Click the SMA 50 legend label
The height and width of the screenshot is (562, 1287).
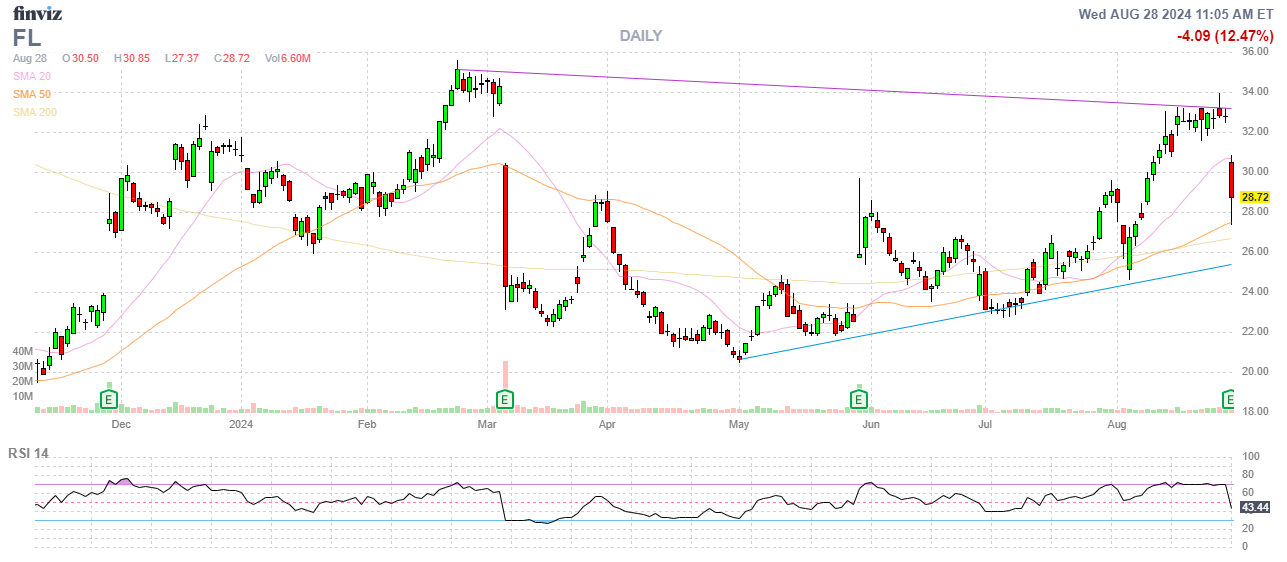(32, 94)
